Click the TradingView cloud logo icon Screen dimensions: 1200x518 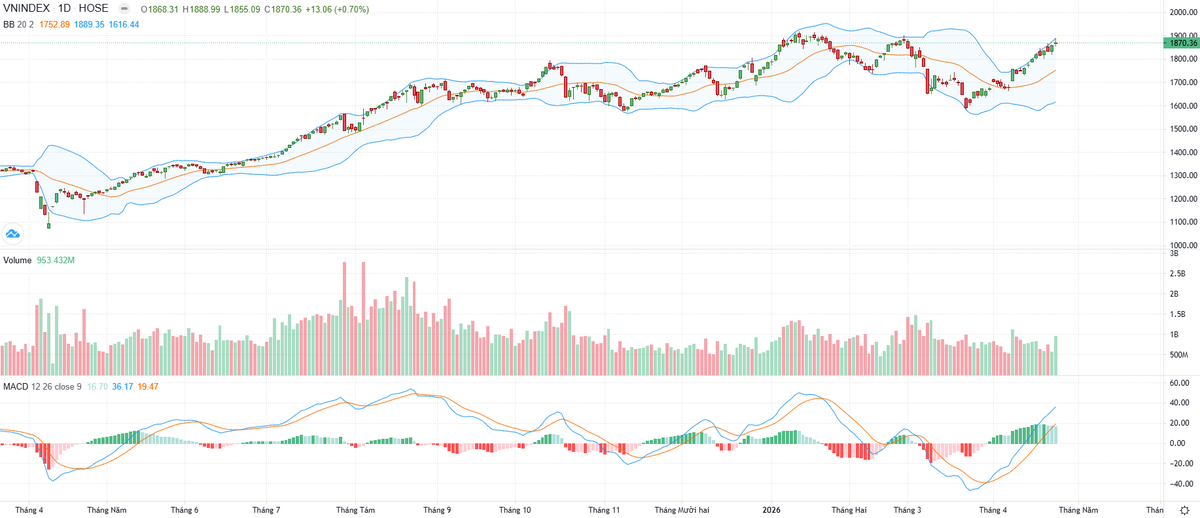click(x=14, y=234)
